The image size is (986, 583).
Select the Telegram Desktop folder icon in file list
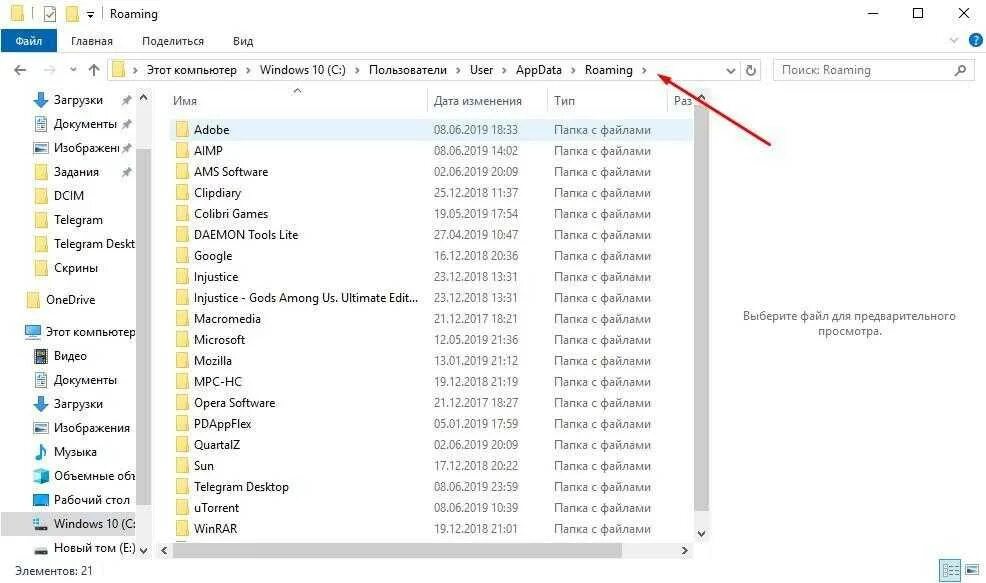pyautogui.click(x=182, y=487)
